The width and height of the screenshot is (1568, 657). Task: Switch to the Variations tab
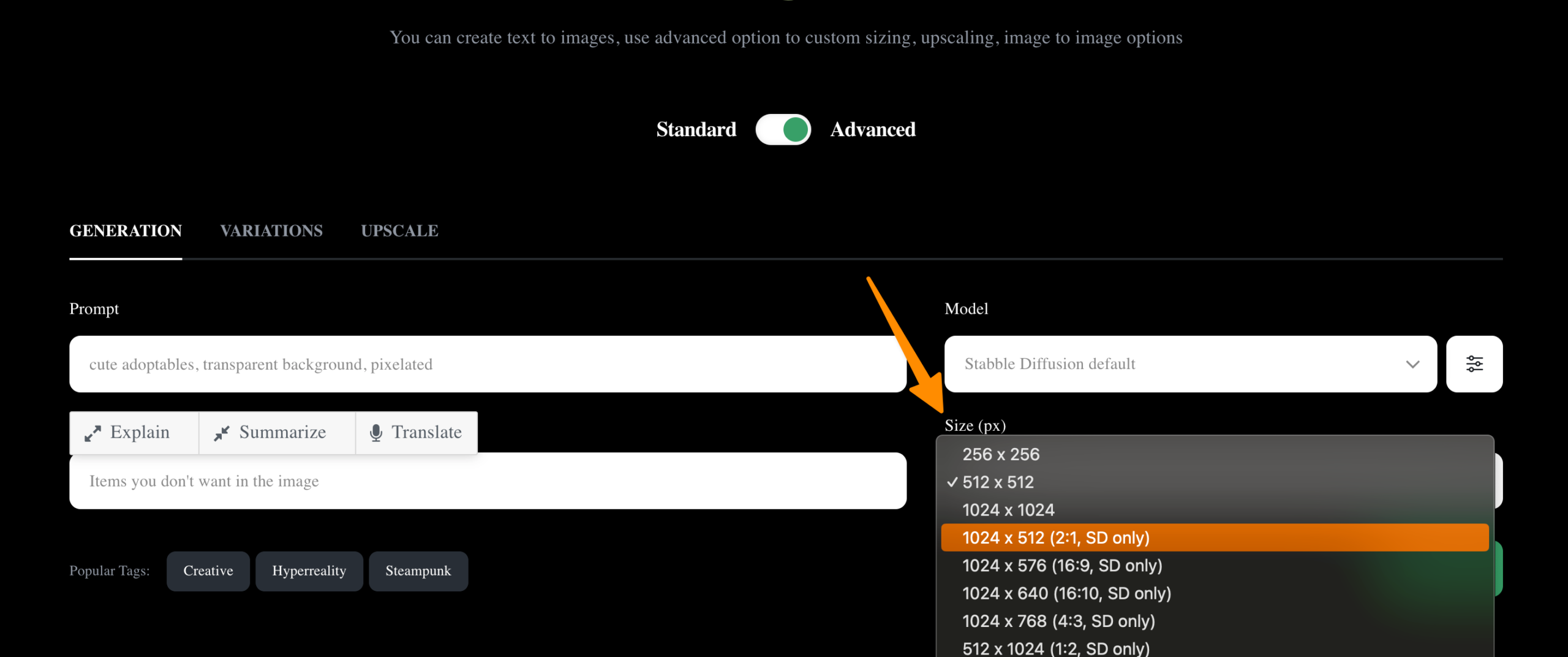(271, 231)
